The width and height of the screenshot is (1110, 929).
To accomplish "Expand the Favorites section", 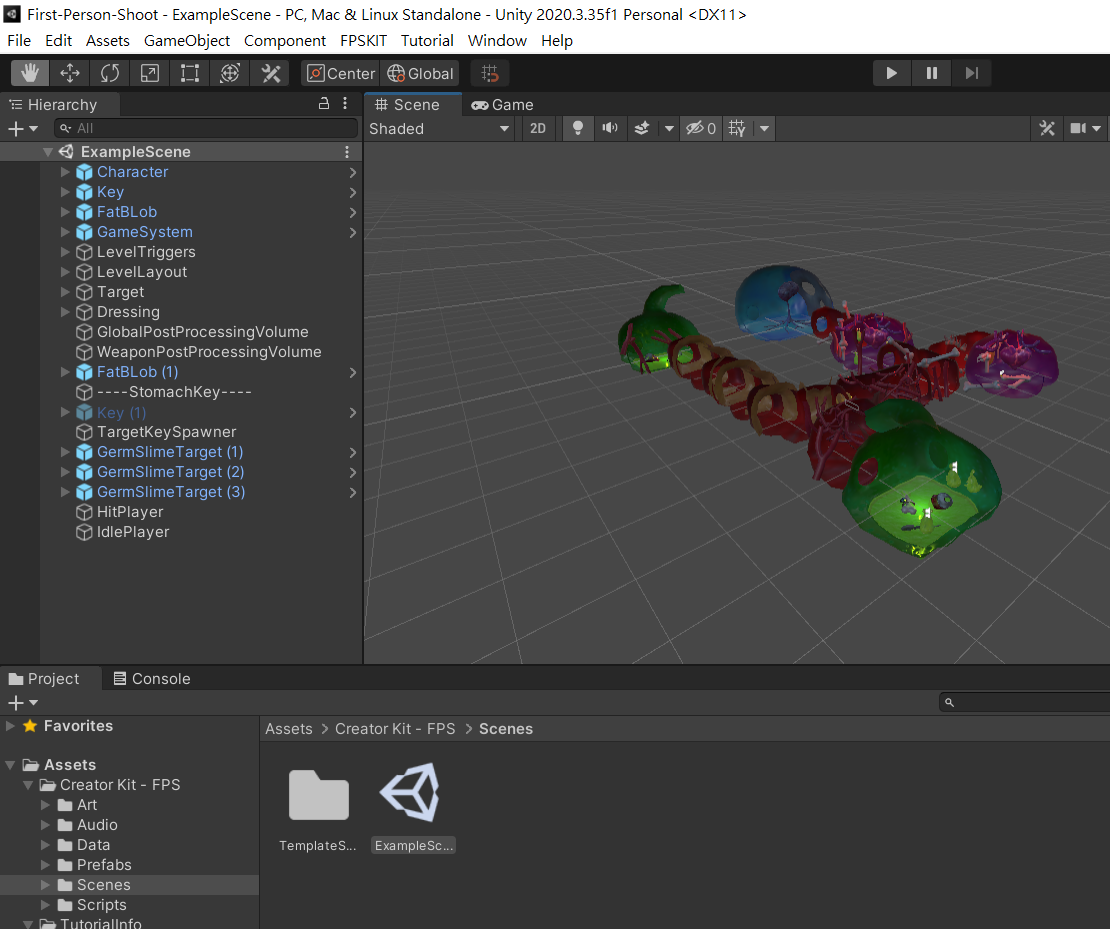I will pos(10,726).
